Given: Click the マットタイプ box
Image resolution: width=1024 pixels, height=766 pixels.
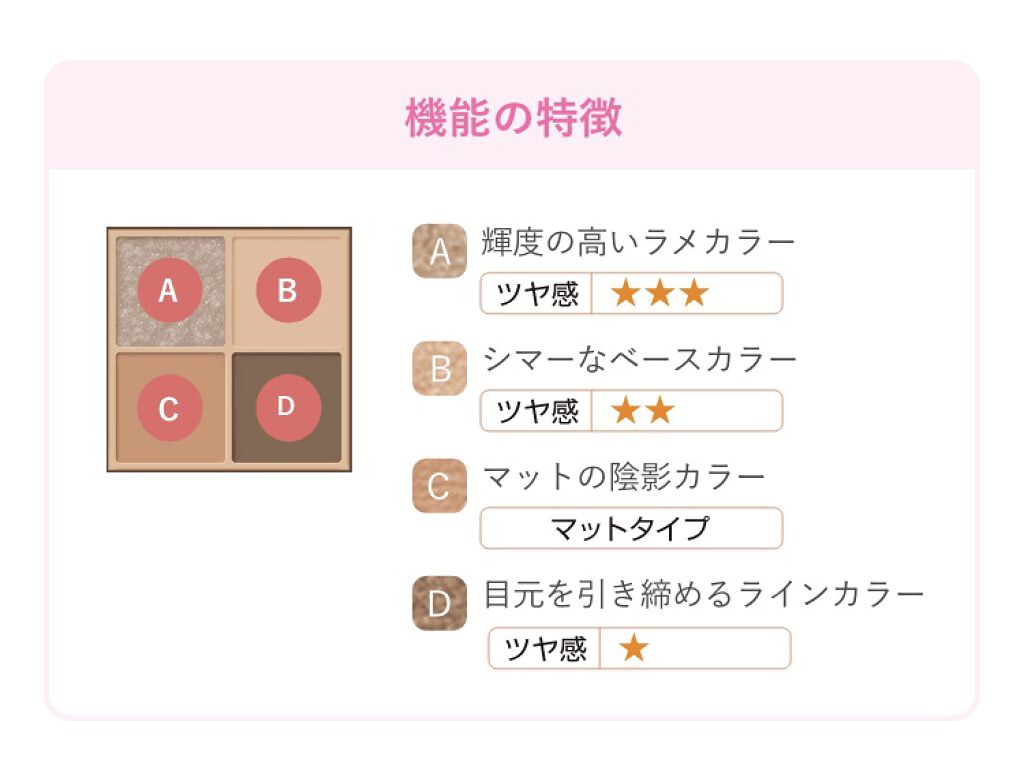Looking at the screenshot, I should [631, 528].
